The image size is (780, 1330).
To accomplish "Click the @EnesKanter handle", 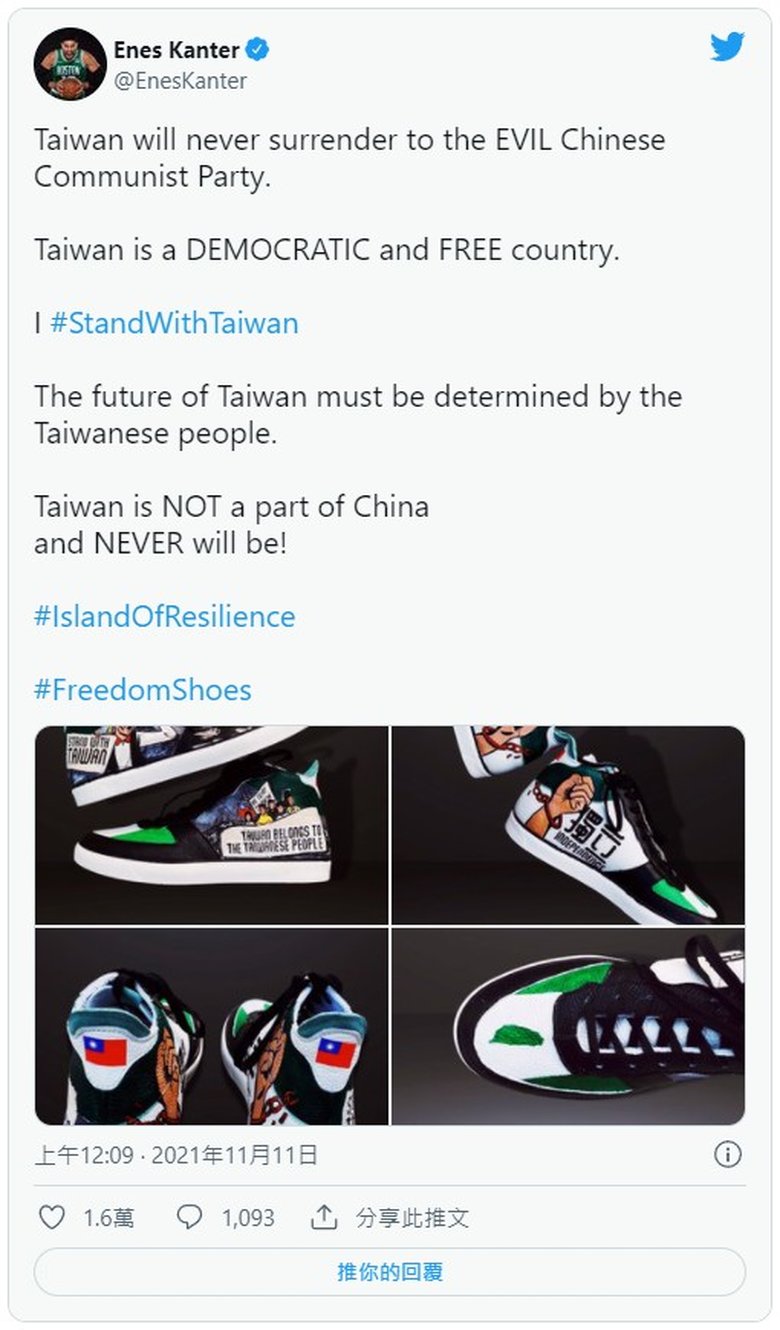I will 180,81.
